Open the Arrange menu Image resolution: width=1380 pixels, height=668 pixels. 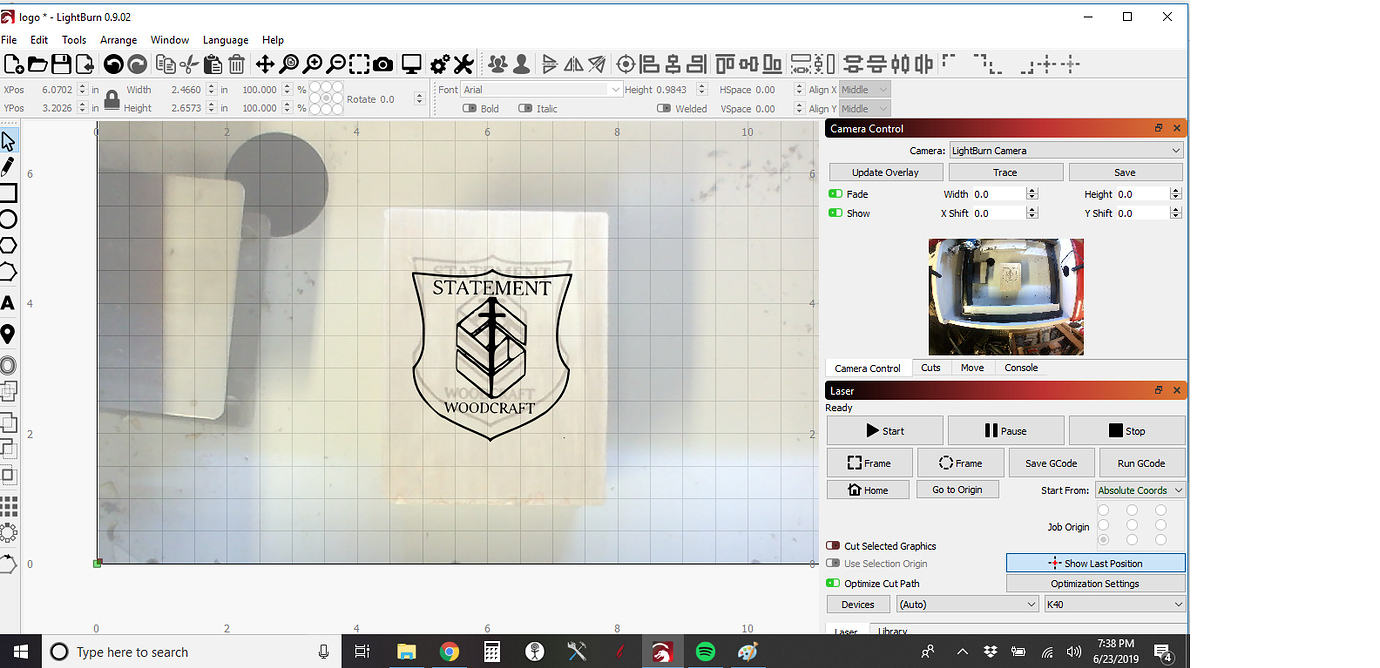(119, 40)
